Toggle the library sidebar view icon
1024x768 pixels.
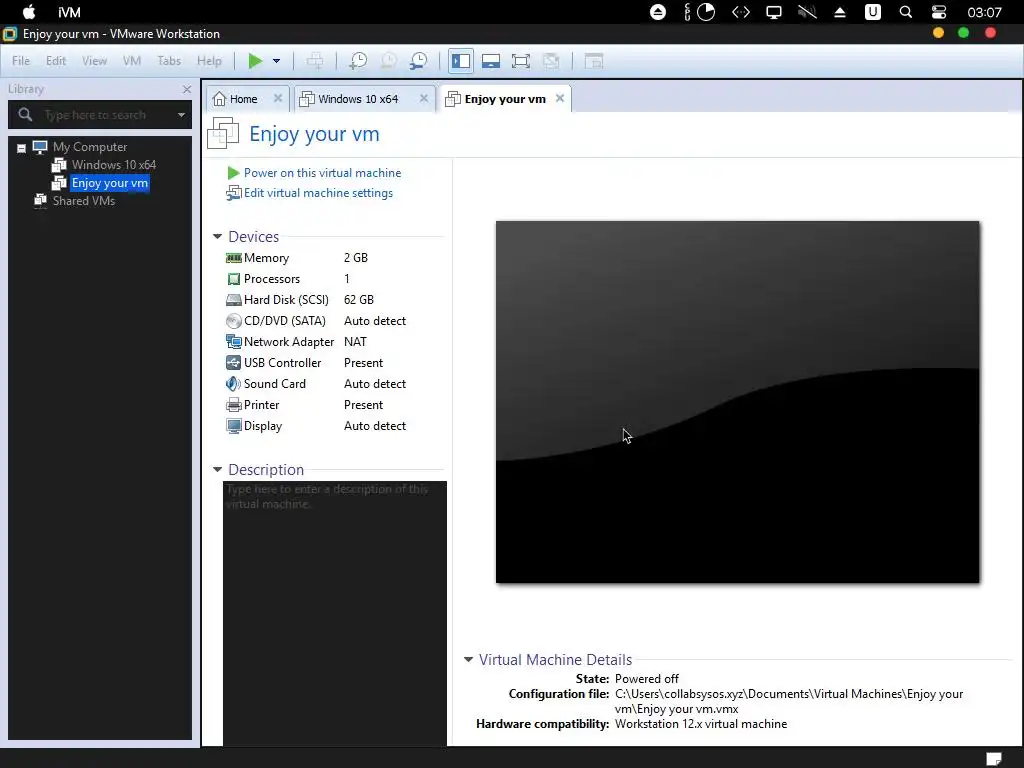[461, 61]
